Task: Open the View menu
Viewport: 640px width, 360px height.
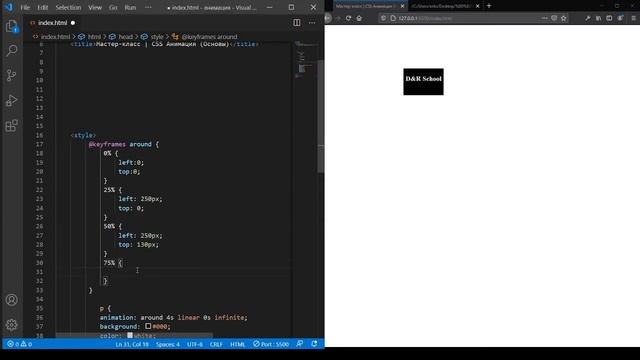Action: [95, 7]
